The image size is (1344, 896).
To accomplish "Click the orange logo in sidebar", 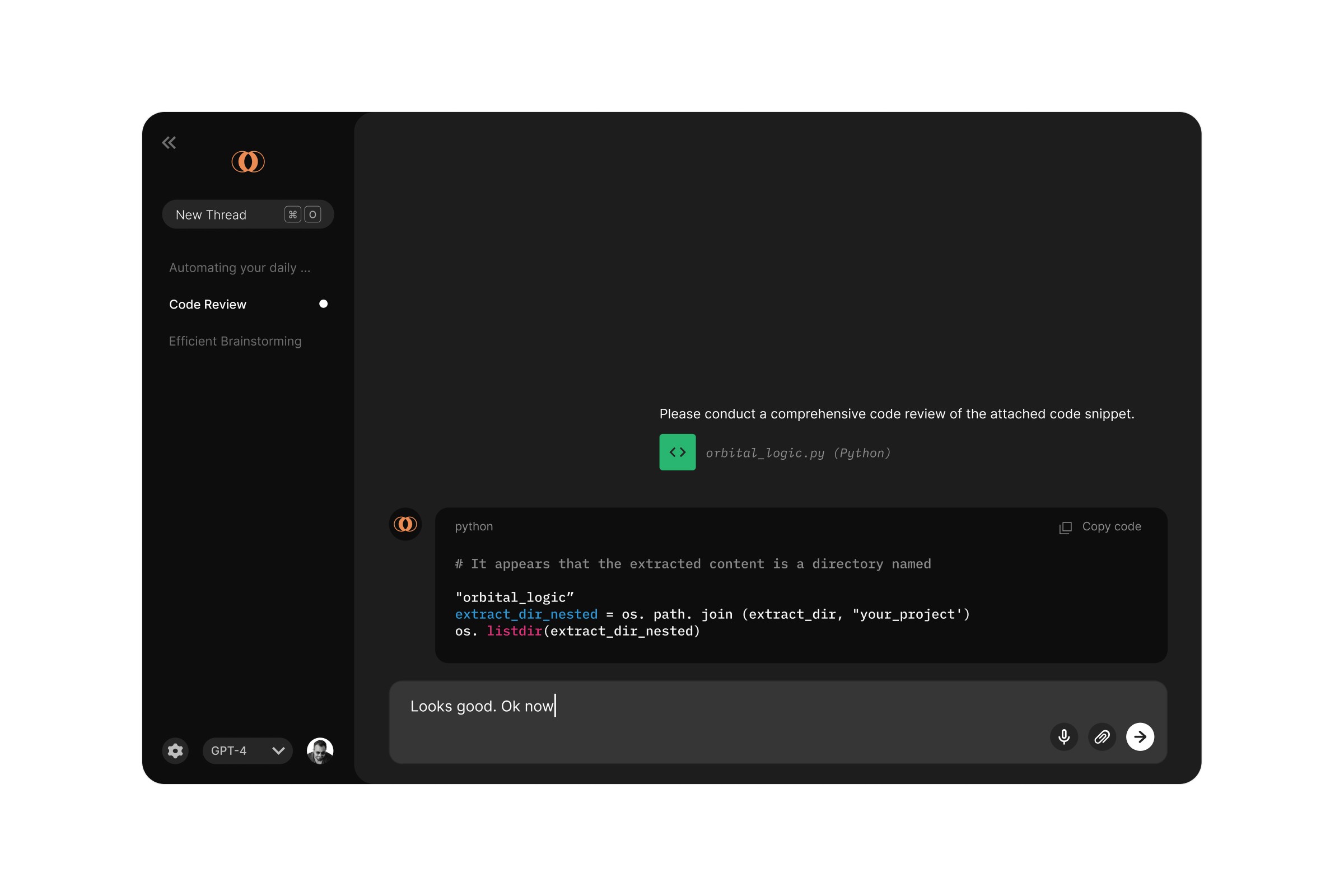I will coord(248,162).
